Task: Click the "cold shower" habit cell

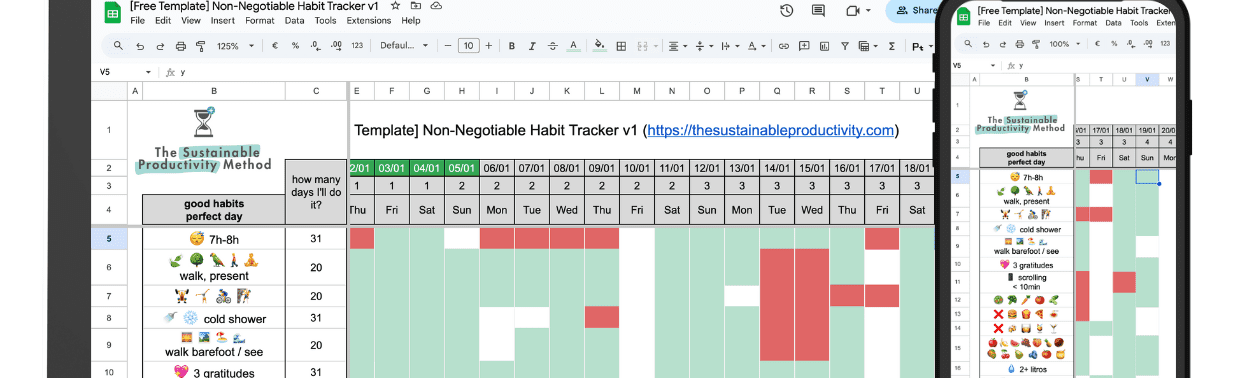Action: click(x=214, y=319)
